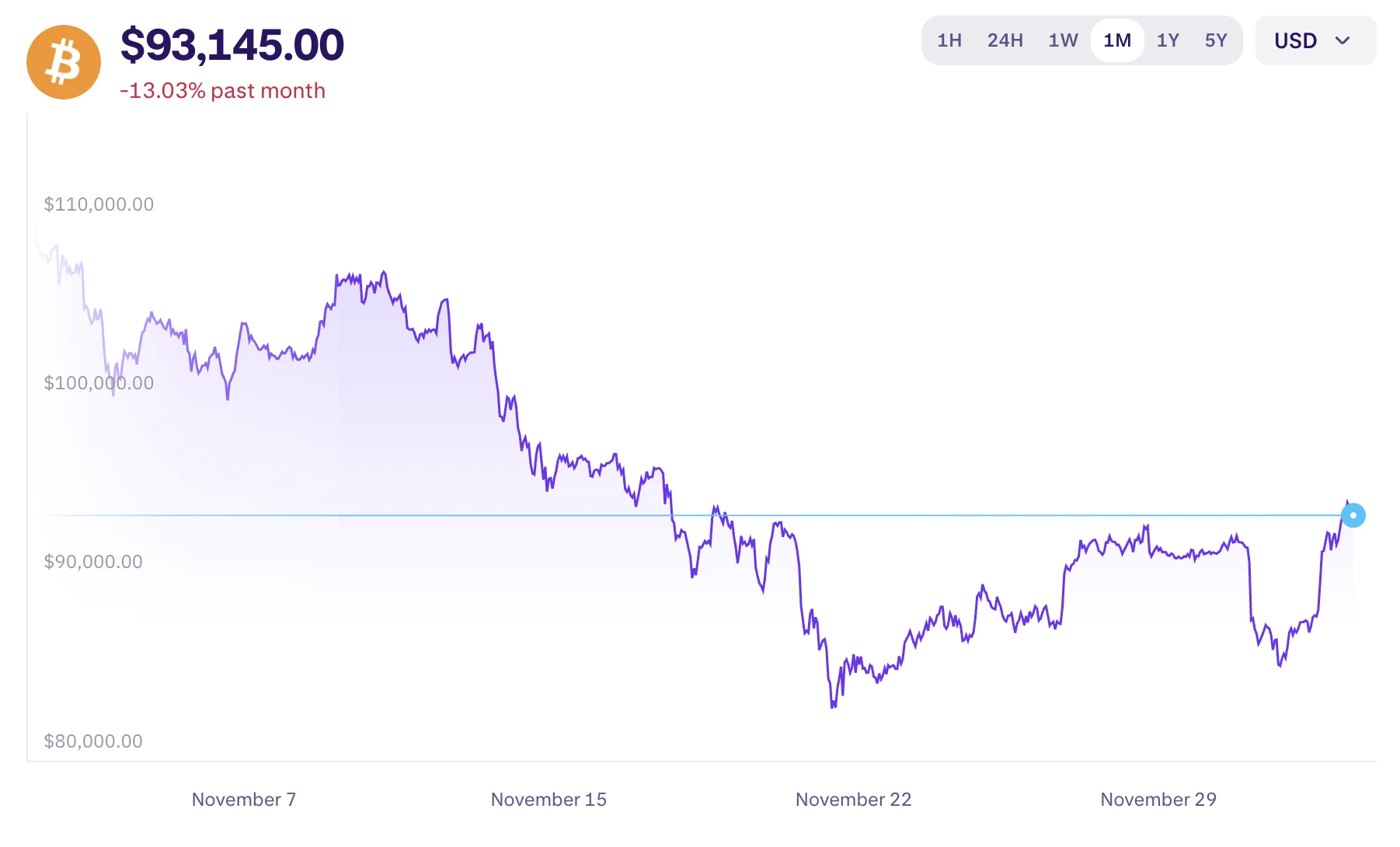Click the November 15 axis label
This screenshot has width=1400, height=847.
549,799
